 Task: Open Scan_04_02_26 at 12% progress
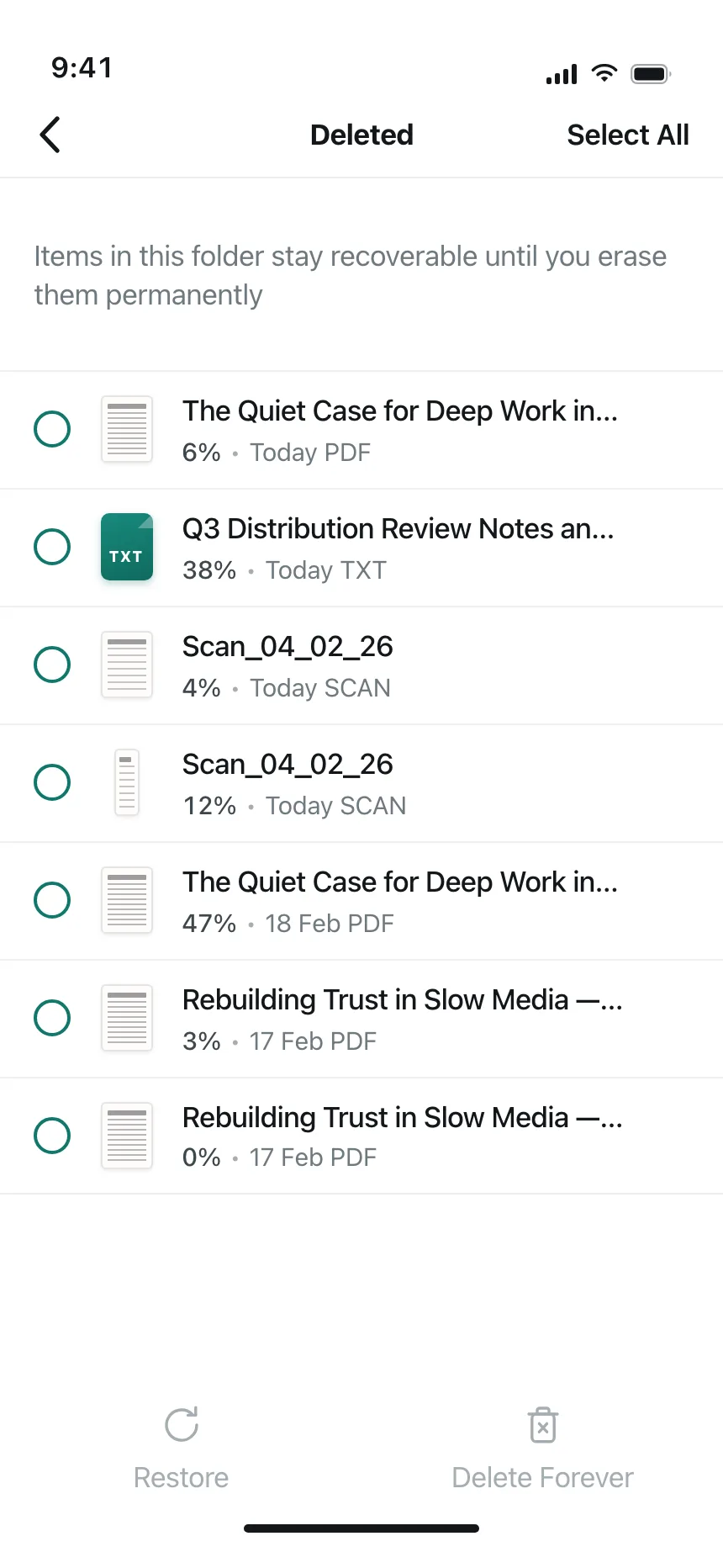coord(361,783)
